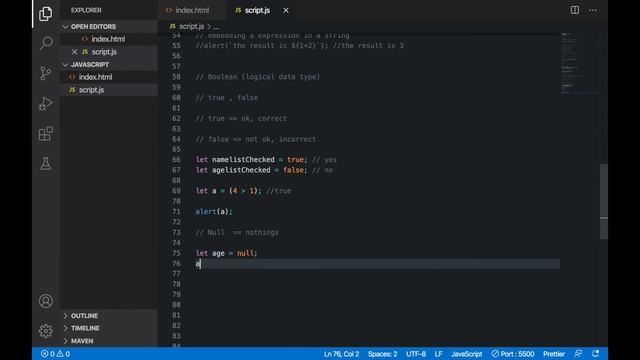Click the '// false => not ok, incorrect' comment
The height and width of the screenshot is (360, 640).
[256, 139]
